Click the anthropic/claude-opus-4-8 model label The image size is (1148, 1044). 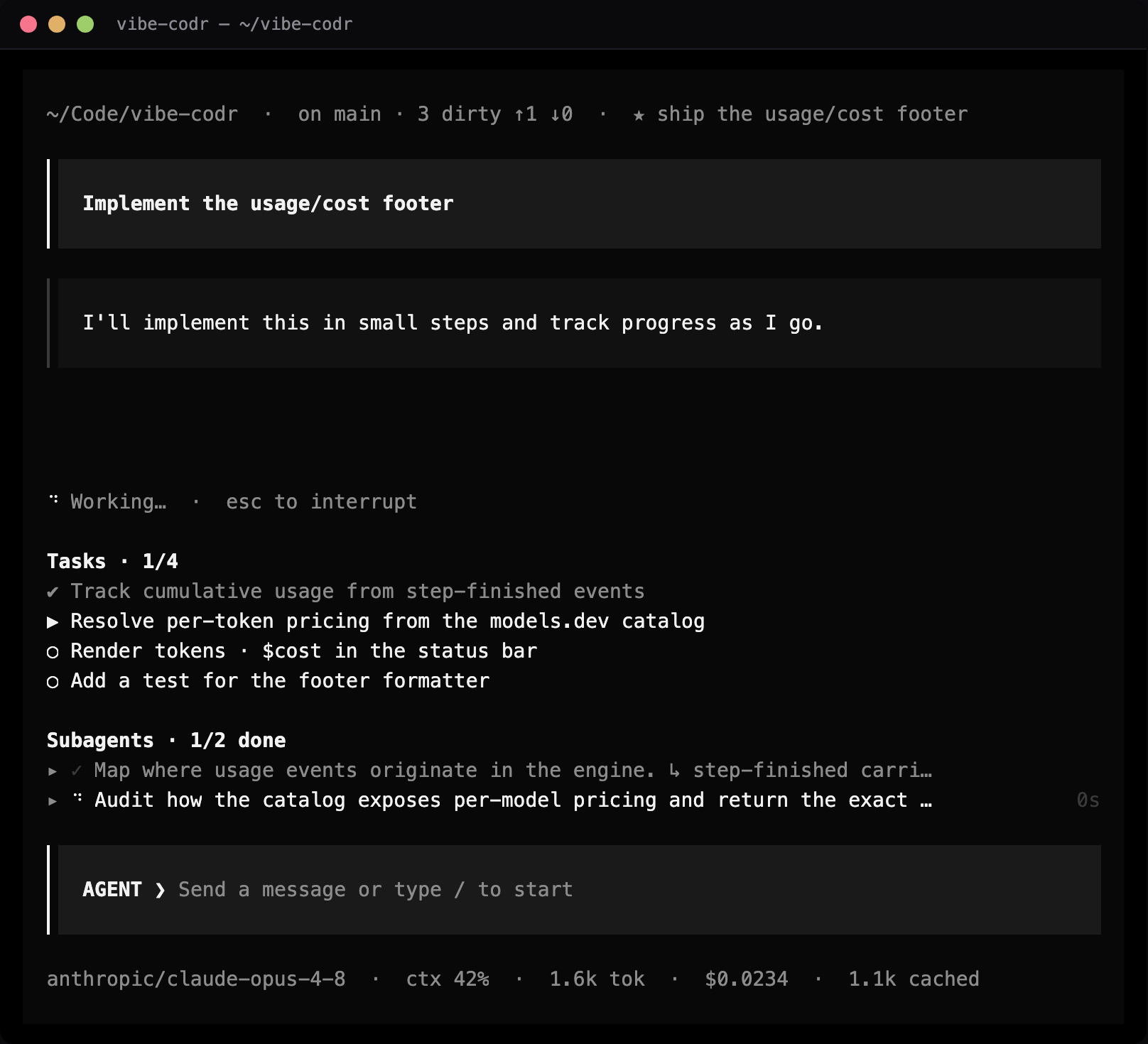(x=196, y=979)
